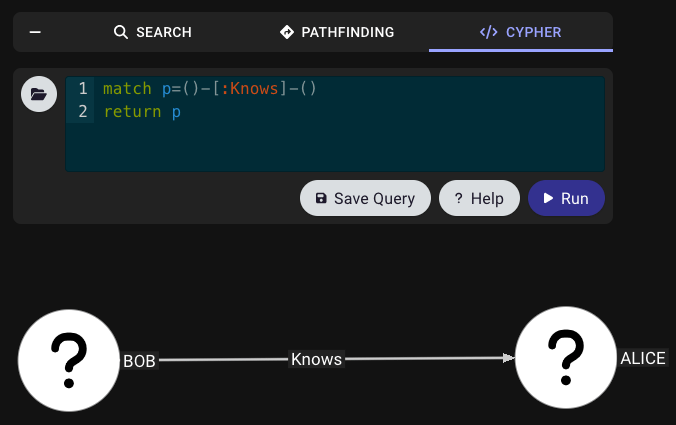676x425 pixels.
Task: Open the Cypher Help button
Action: point(479,198)
